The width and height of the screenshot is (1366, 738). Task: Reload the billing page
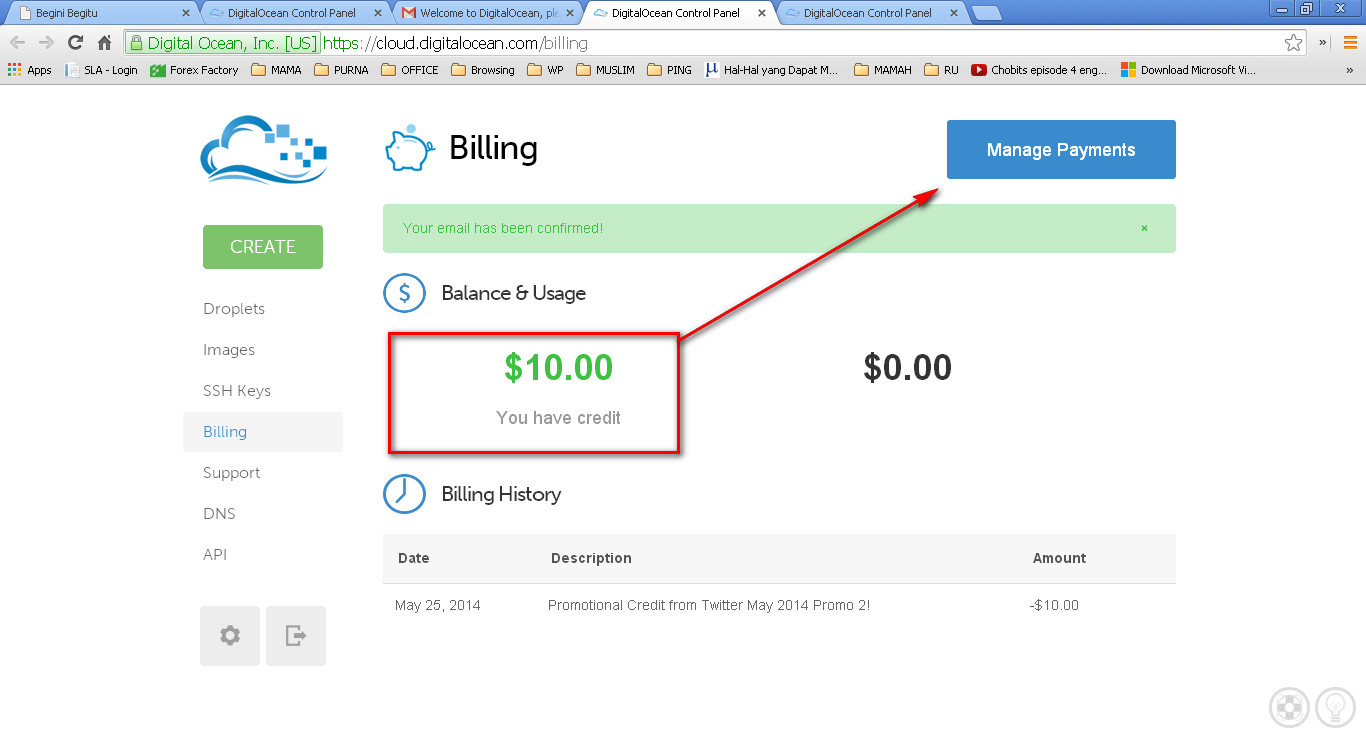(x=75, y=43)
